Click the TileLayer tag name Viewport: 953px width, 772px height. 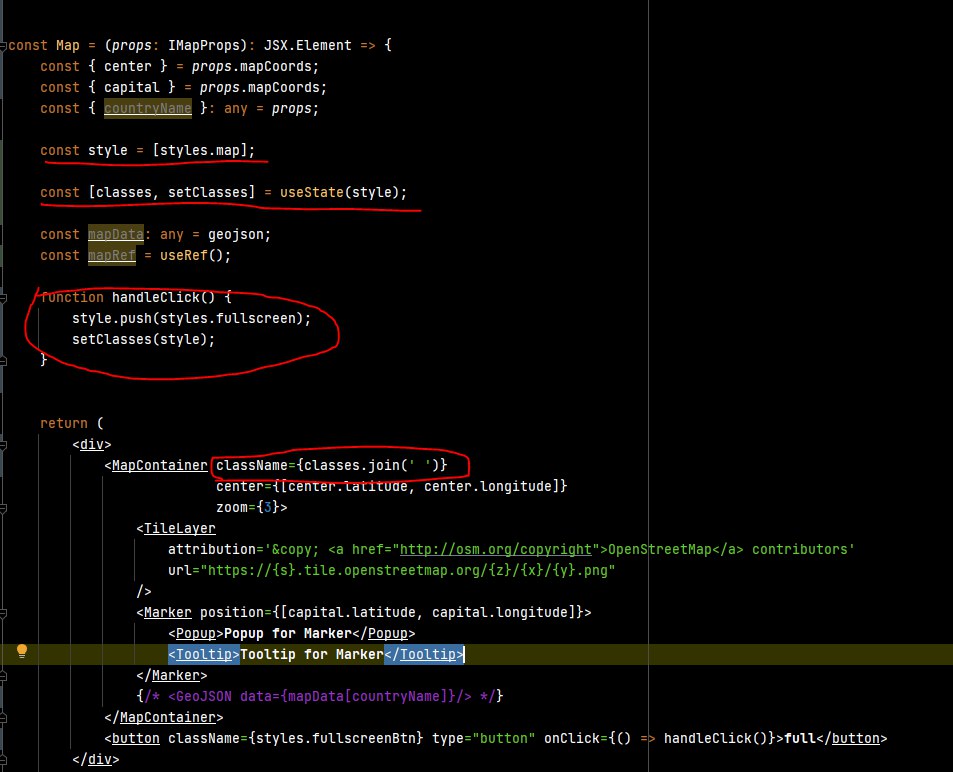pyautogui.click(x=179, y=529)
